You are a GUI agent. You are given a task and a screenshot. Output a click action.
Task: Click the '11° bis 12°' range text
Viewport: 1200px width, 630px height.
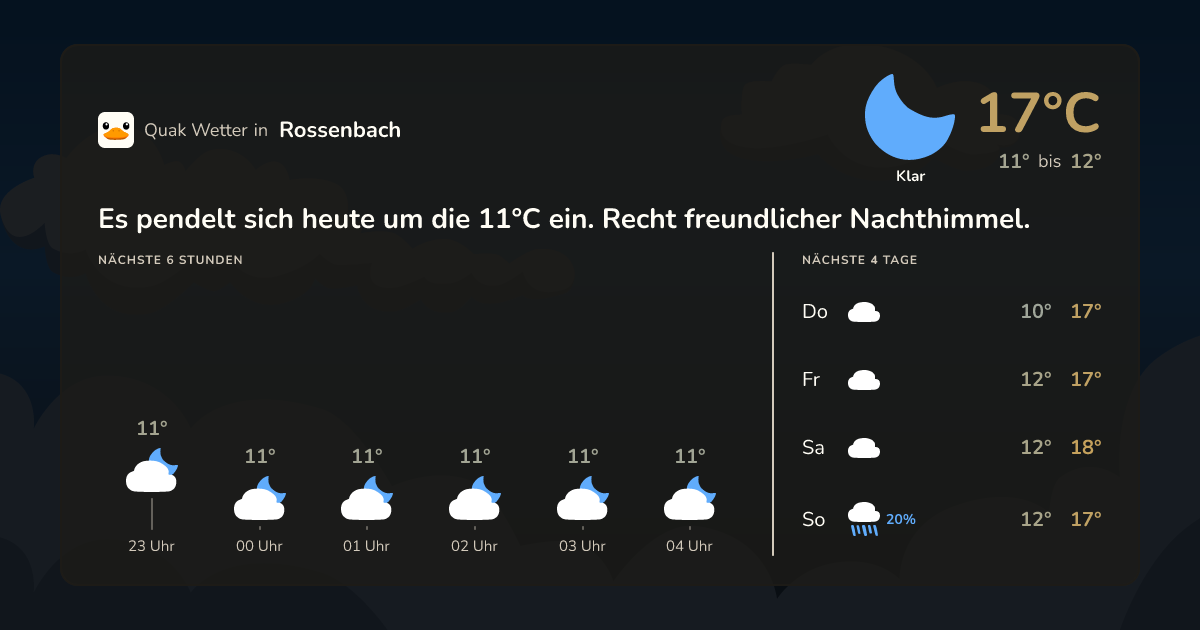point(1050,161)
